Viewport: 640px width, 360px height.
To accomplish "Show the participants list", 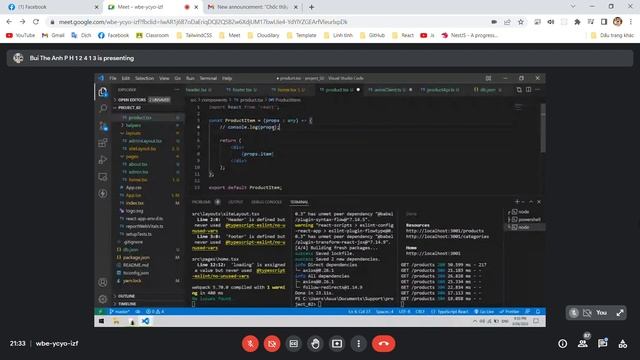I will tap(582, 344).
